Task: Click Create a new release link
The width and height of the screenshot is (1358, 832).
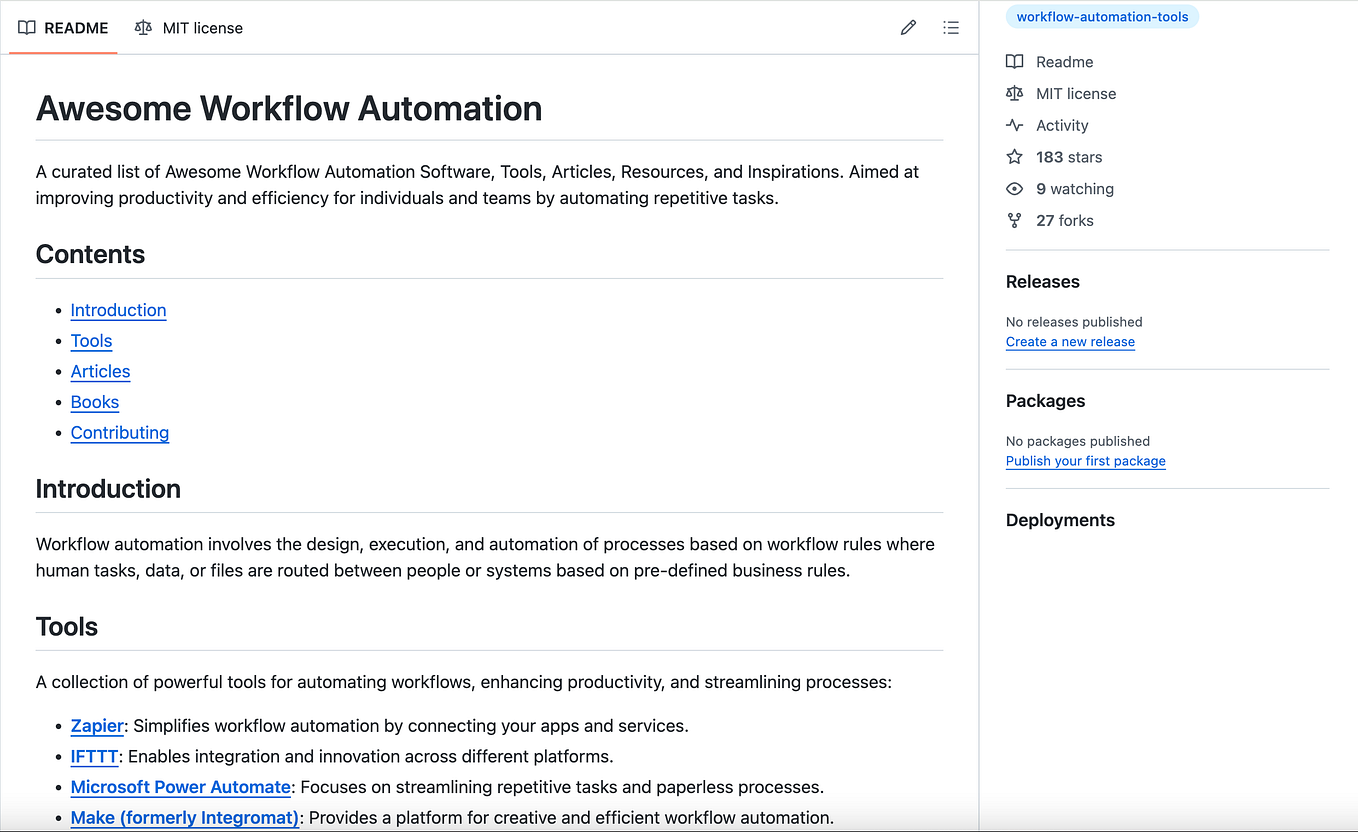Action: (1070, 341)
